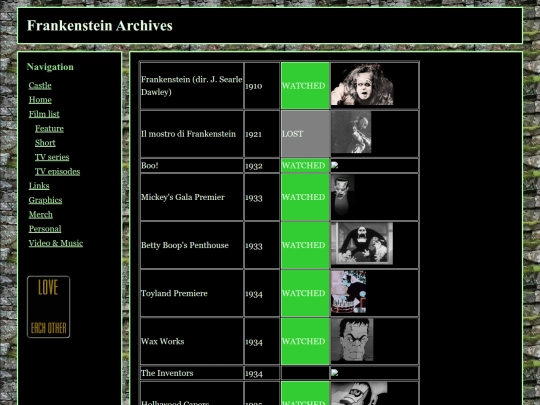
Task: Select 'The Inventors' title cell
Action: click(x=192, y=373)
